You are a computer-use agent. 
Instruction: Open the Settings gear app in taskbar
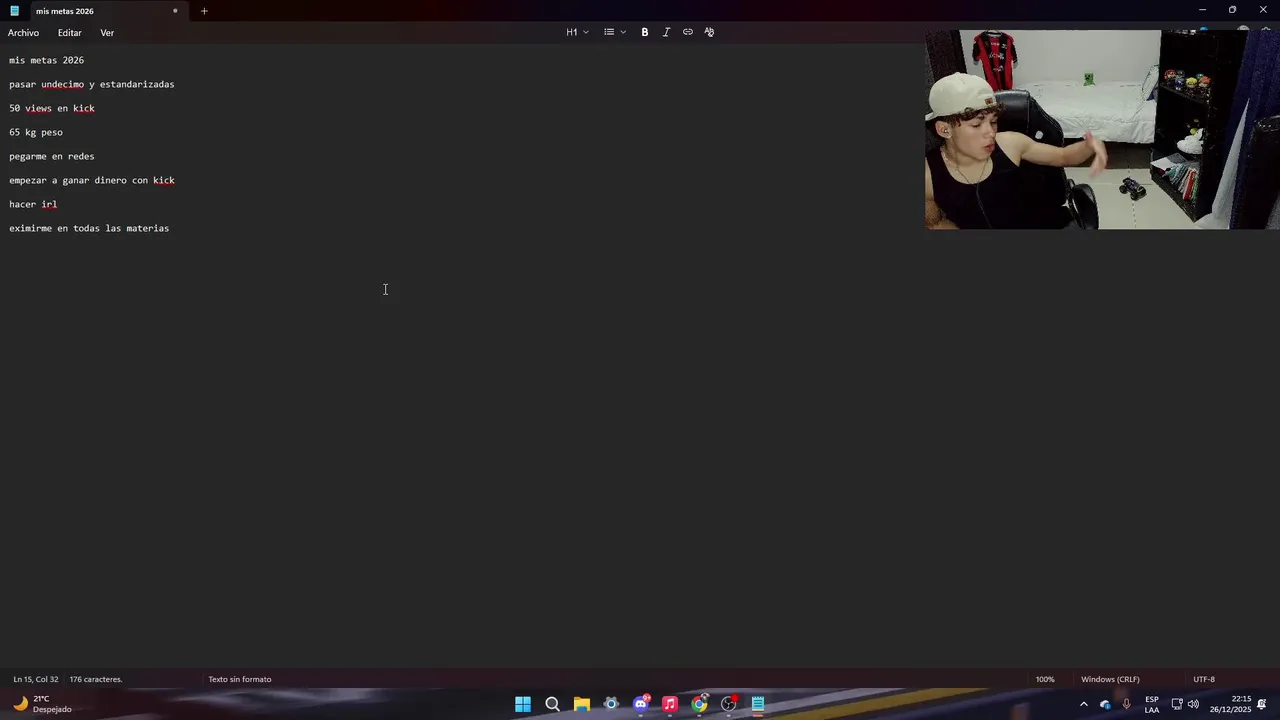pyautogui.click(x=611, y=704)
